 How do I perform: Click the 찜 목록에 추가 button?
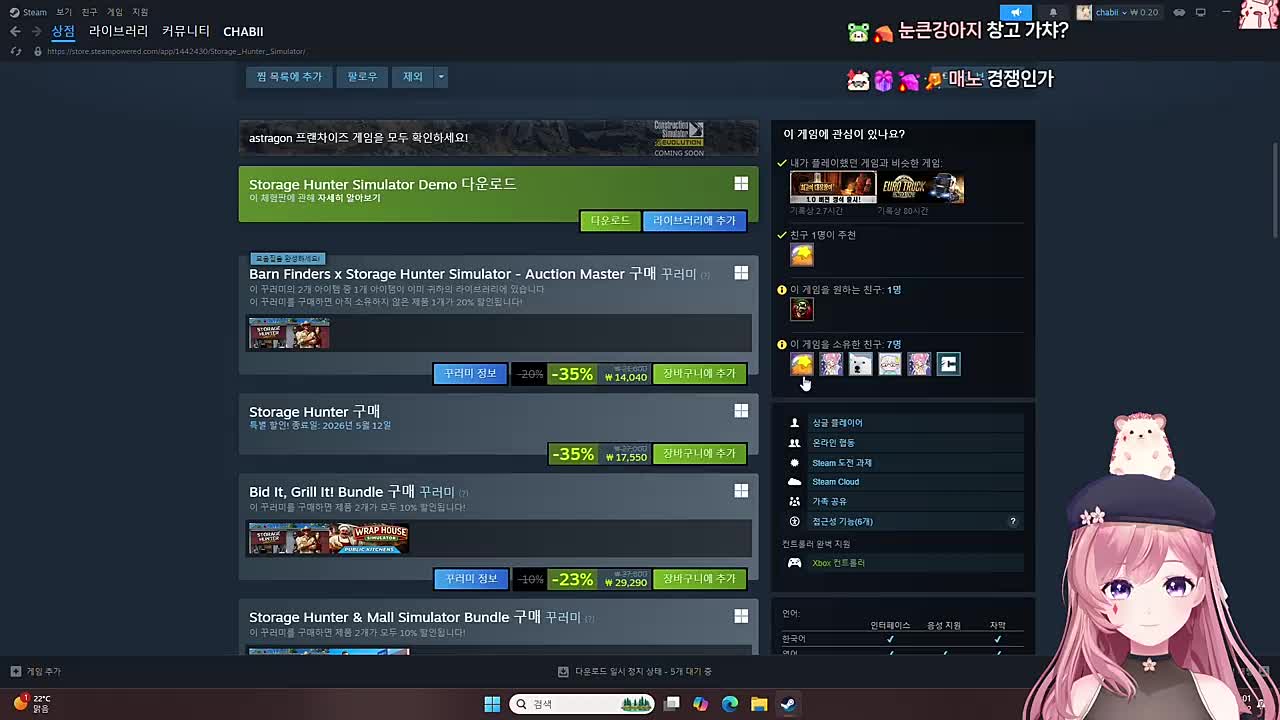point(289,77)
